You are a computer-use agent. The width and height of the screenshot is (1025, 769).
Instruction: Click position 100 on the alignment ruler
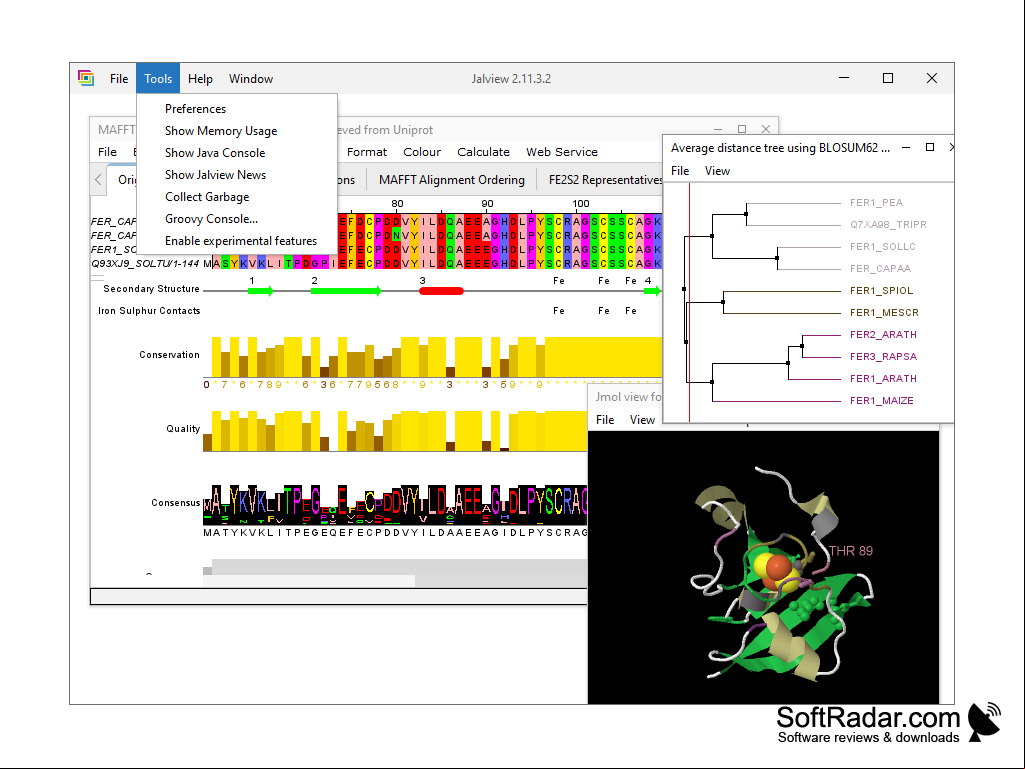580,204
